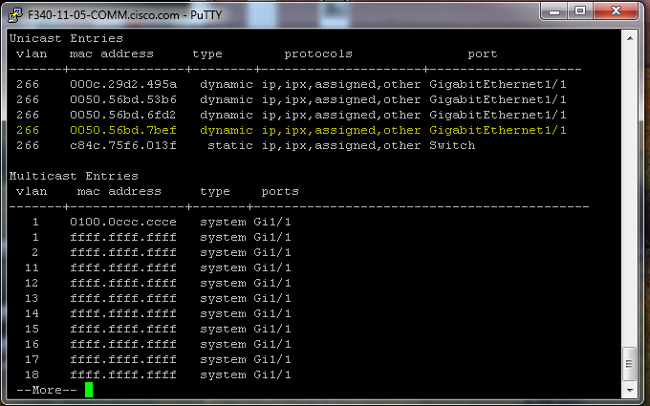This screenshot has width=650, height=406.
Task: Click the scrollbar down arrow
Action: pos(629,391)
